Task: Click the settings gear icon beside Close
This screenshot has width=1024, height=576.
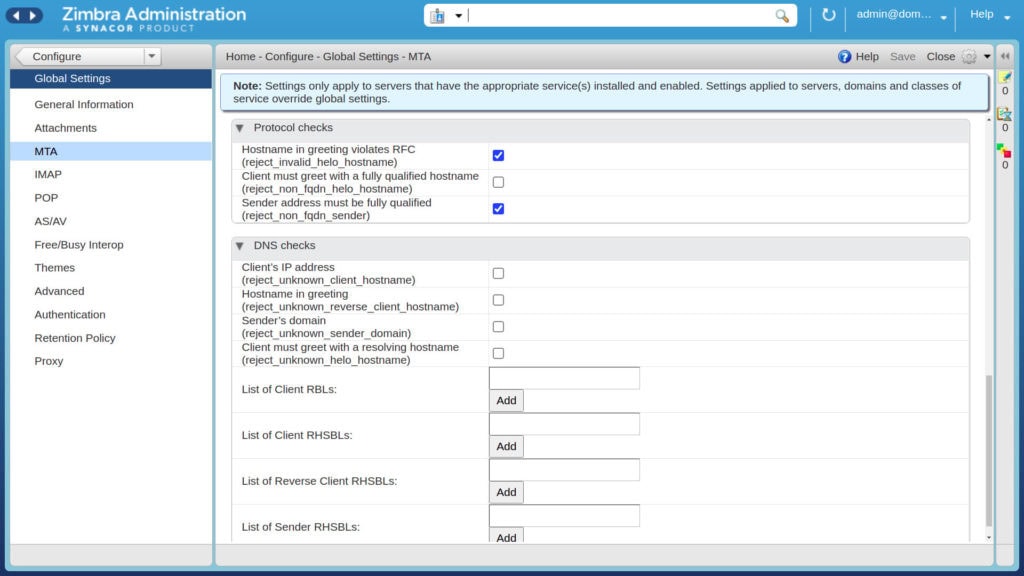Action: coord(969,57)
